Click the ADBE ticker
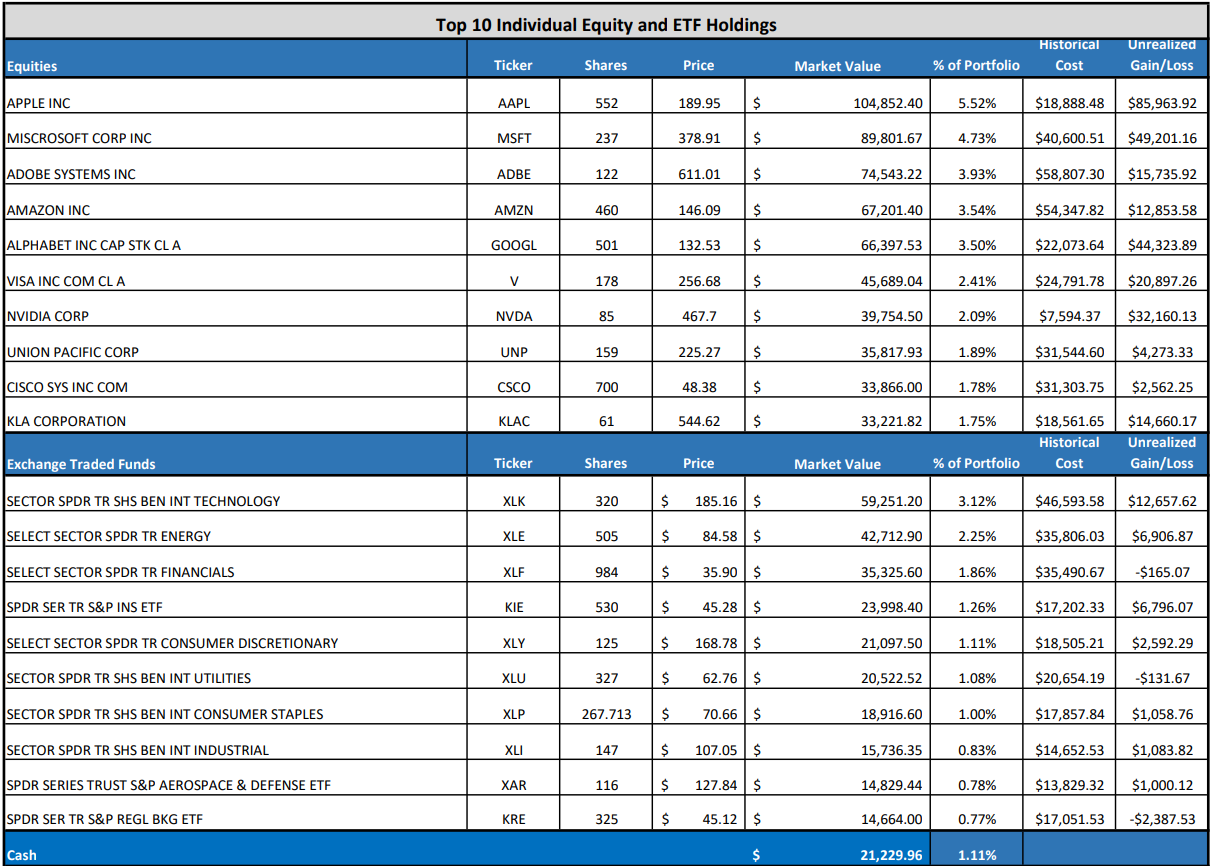 (x=514, y=174)
